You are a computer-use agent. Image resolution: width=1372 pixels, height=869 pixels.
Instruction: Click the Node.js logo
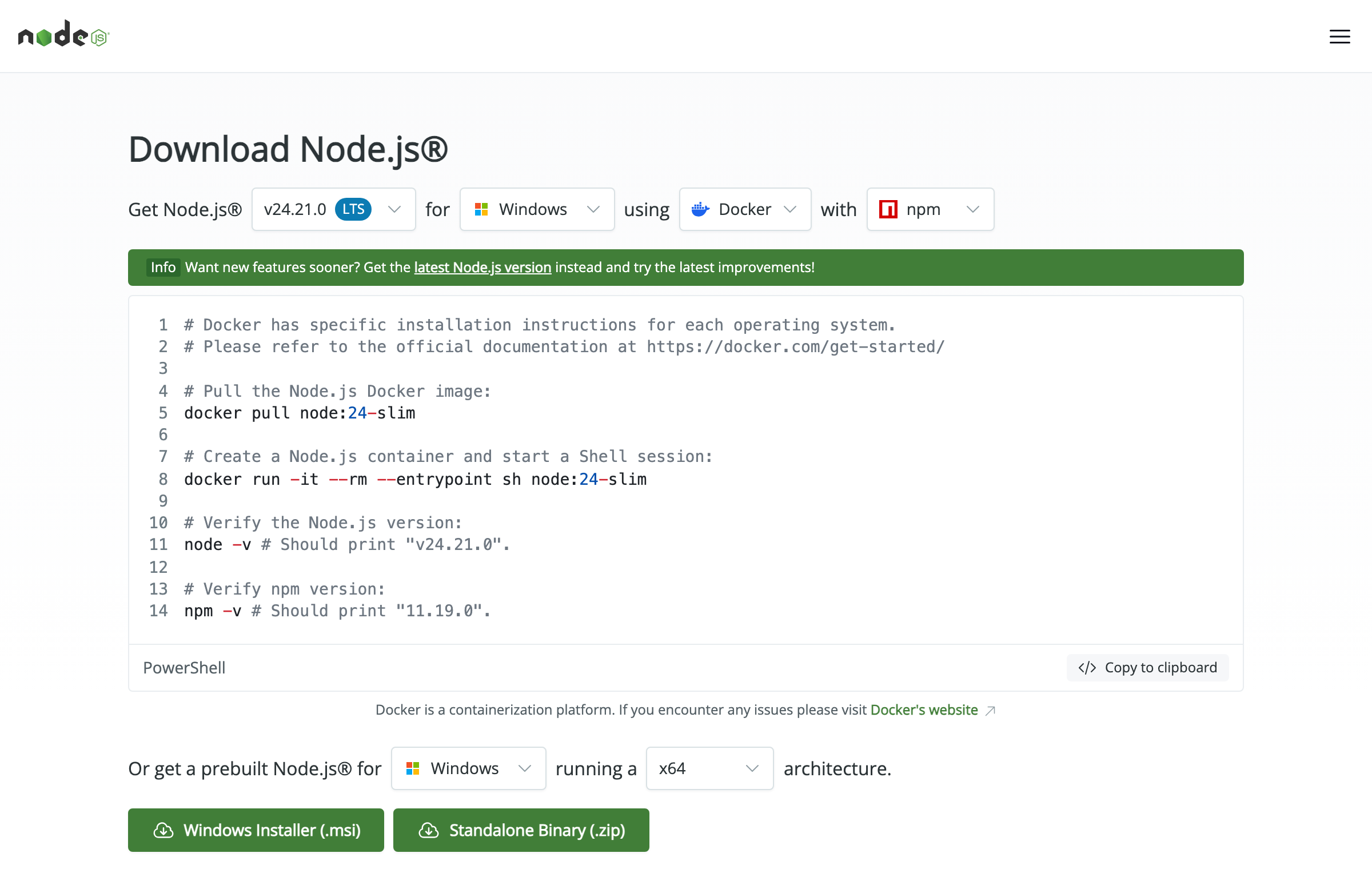coord(63,34)
